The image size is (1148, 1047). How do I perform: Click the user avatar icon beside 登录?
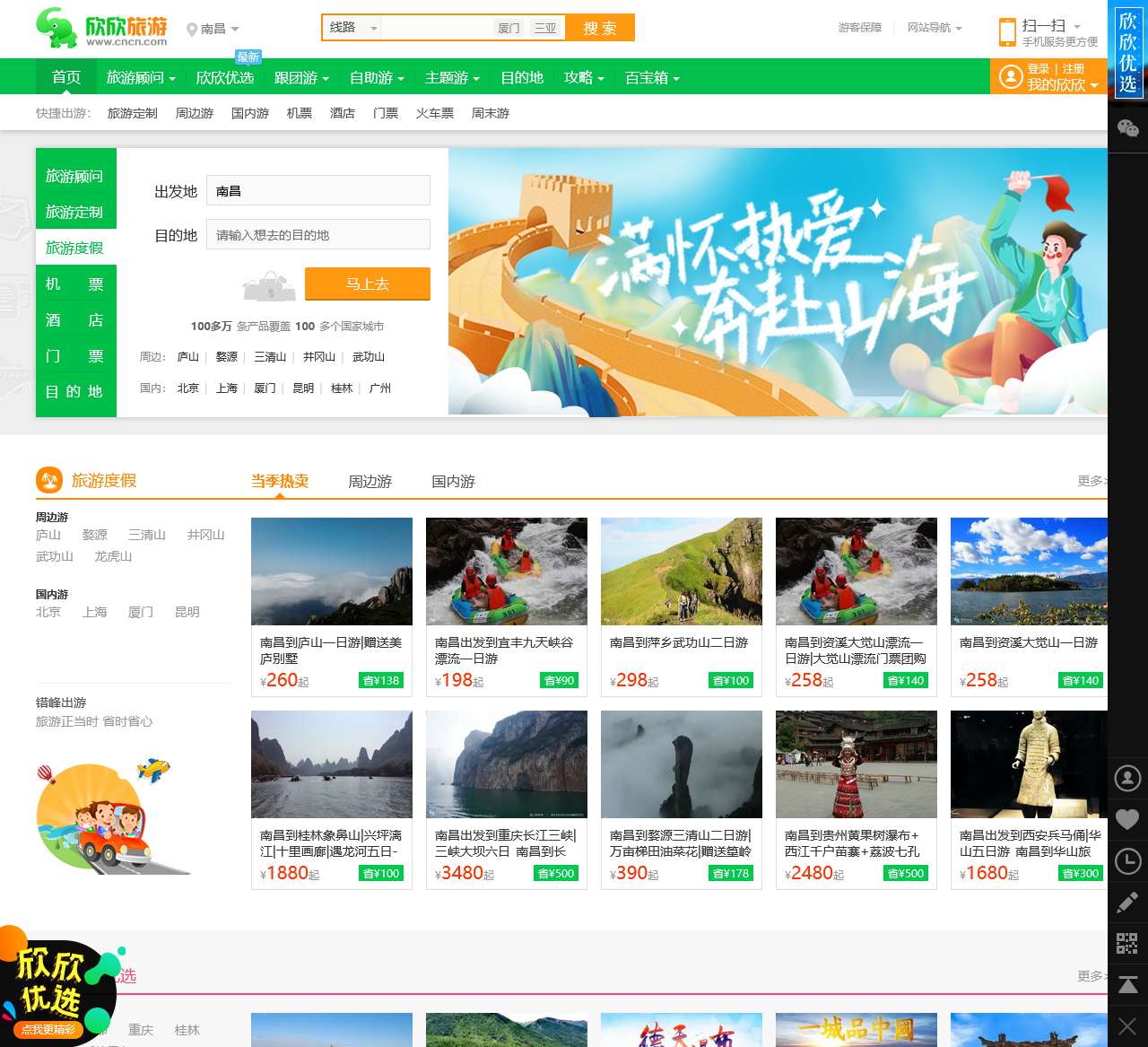click(x=1011, y=77)
